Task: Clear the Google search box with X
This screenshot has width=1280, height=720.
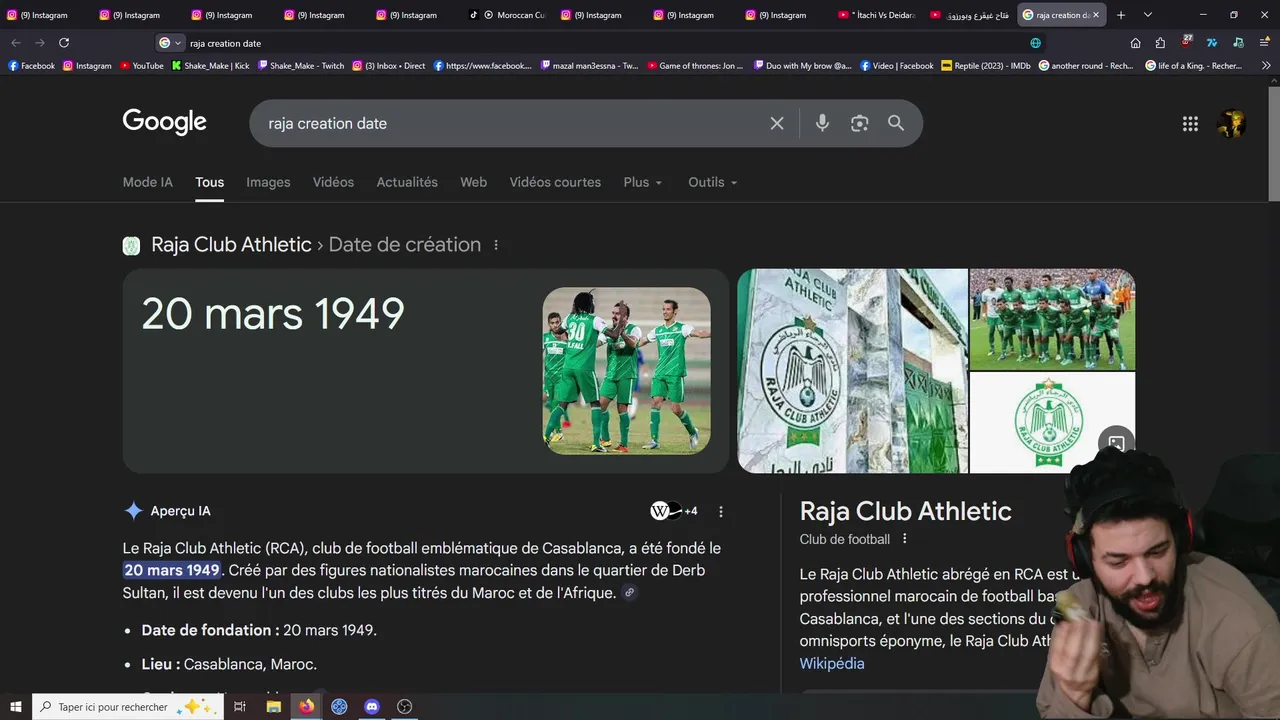Action: pyautogui.click(x=777, y=123)
